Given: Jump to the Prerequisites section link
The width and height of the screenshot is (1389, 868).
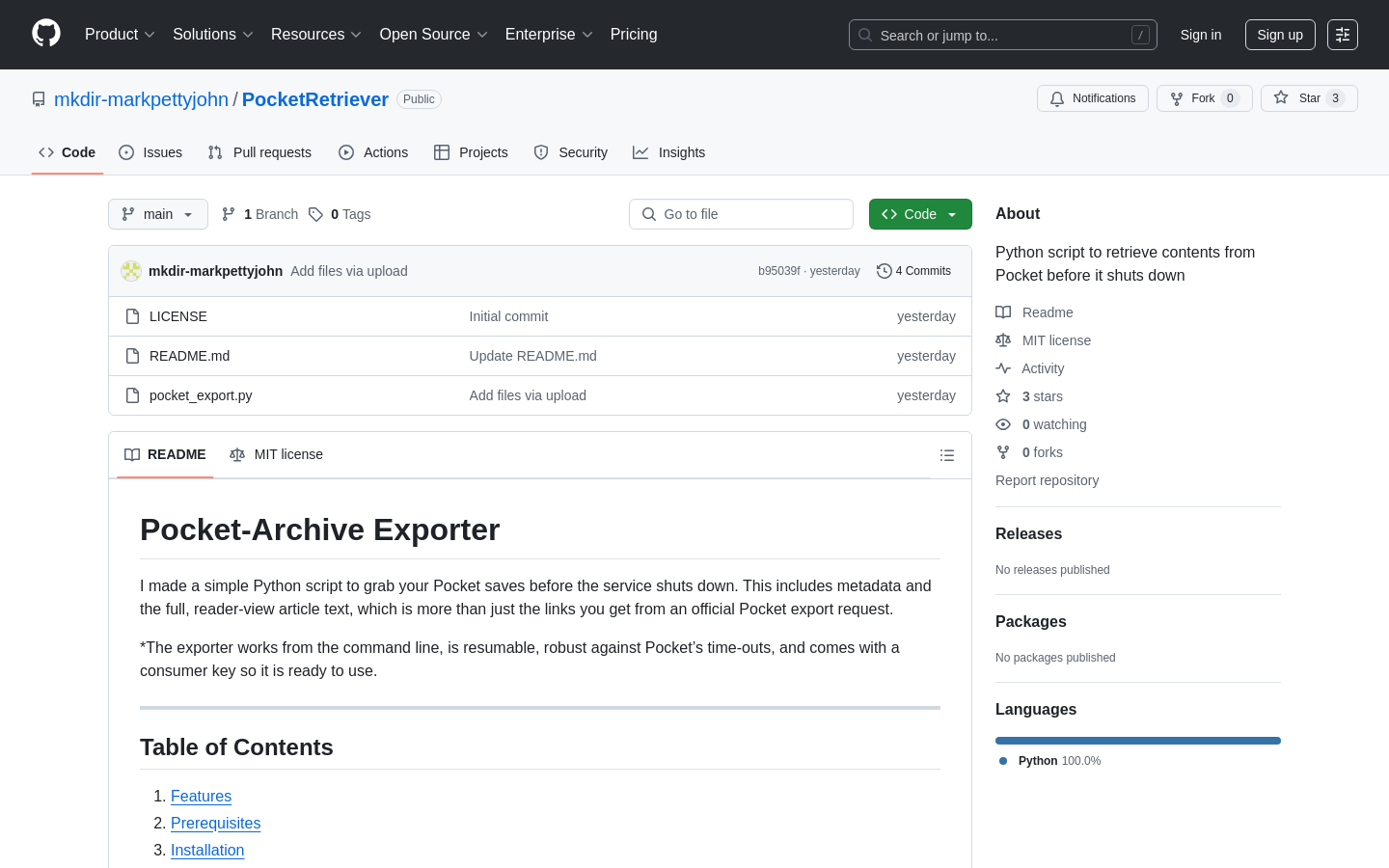Looking at the screenshot, I should pyautogui.click(x=215, y=823).
